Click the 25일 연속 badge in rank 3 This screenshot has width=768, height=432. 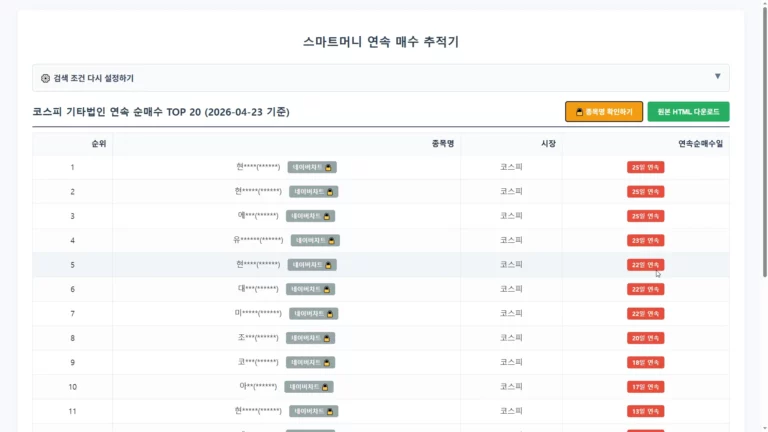(x=646, y=216)
